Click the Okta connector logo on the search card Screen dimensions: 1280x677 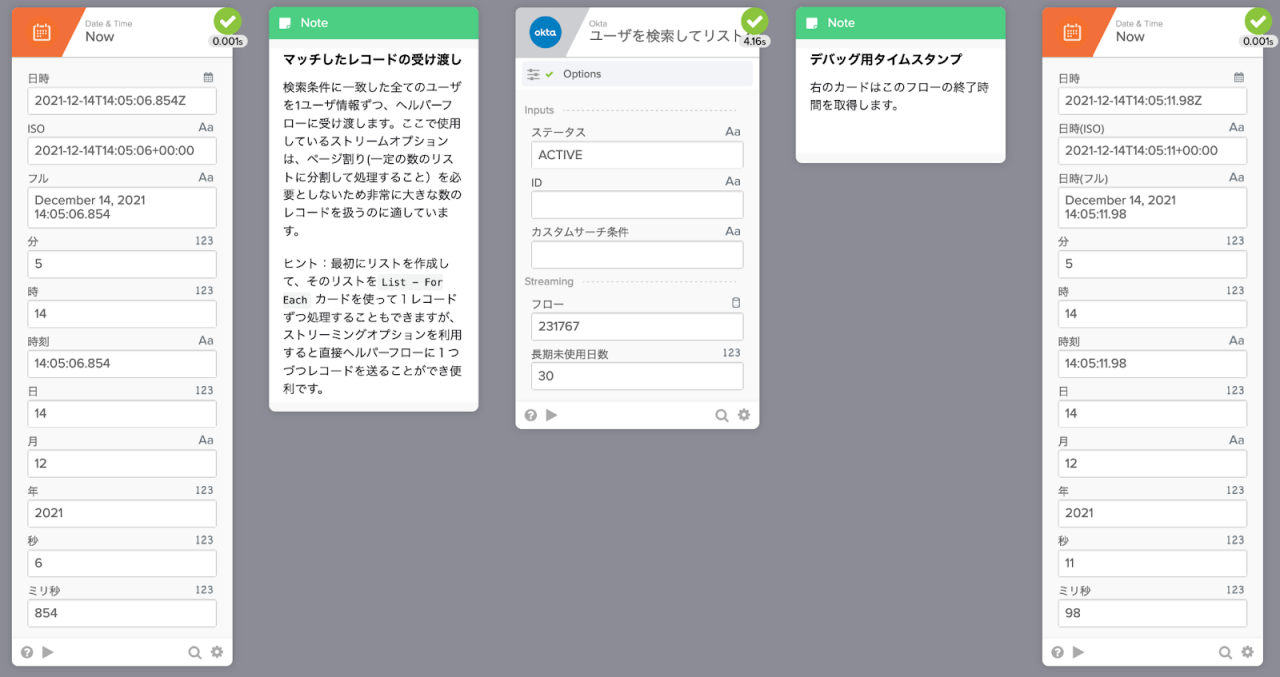tap(545, 31)
